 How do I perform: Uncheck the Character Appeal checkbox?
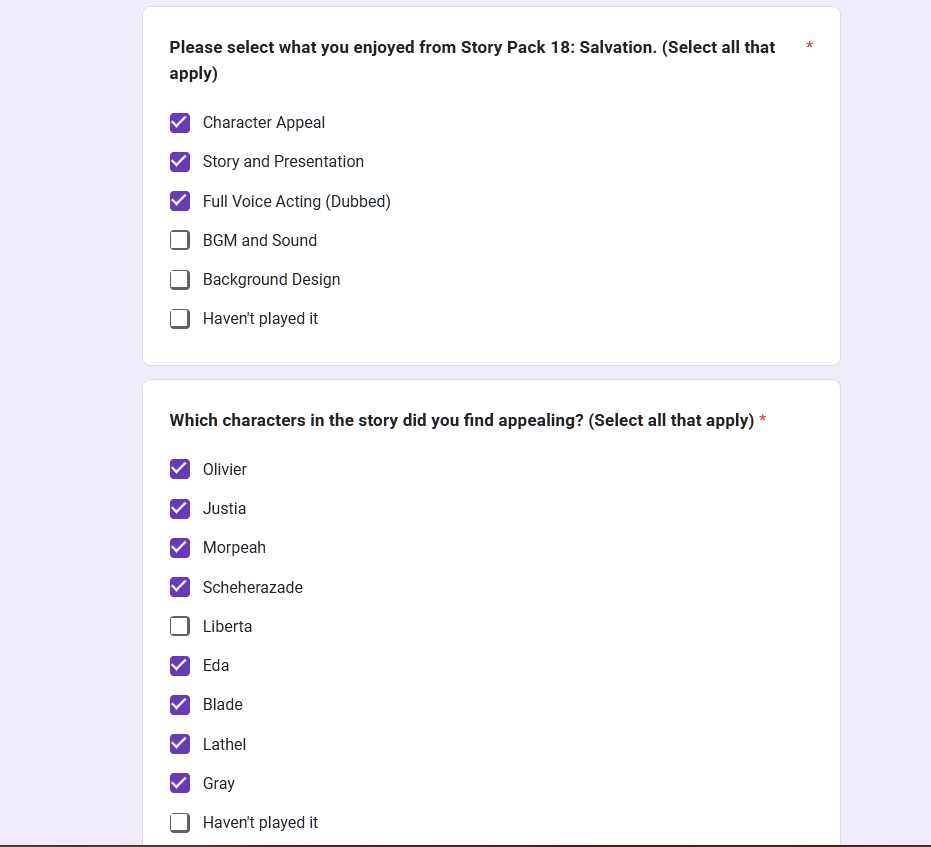pos(180,123)
